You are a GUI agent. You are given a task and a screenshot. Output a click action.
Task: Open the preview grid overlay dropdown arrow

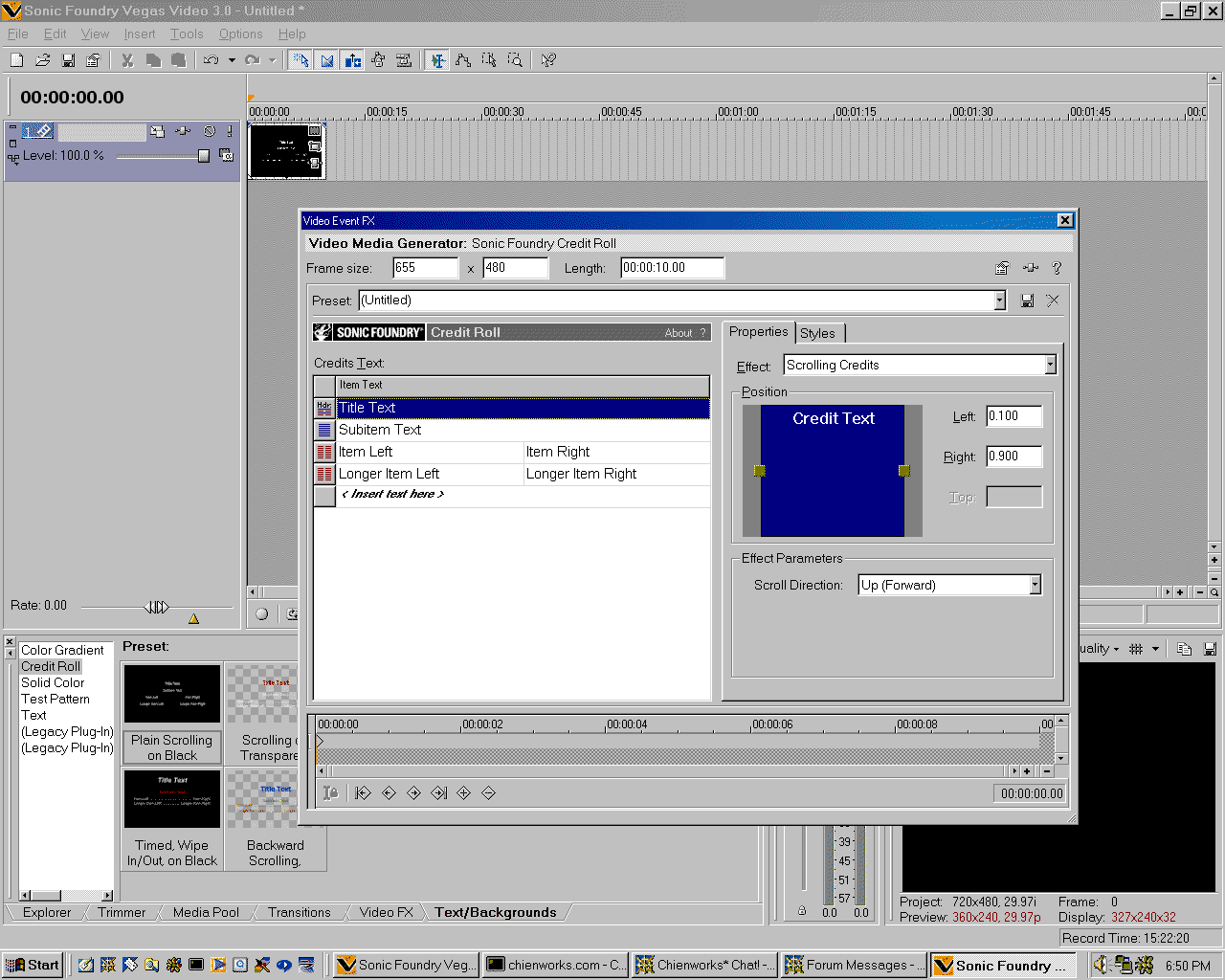coord(1155,649)
